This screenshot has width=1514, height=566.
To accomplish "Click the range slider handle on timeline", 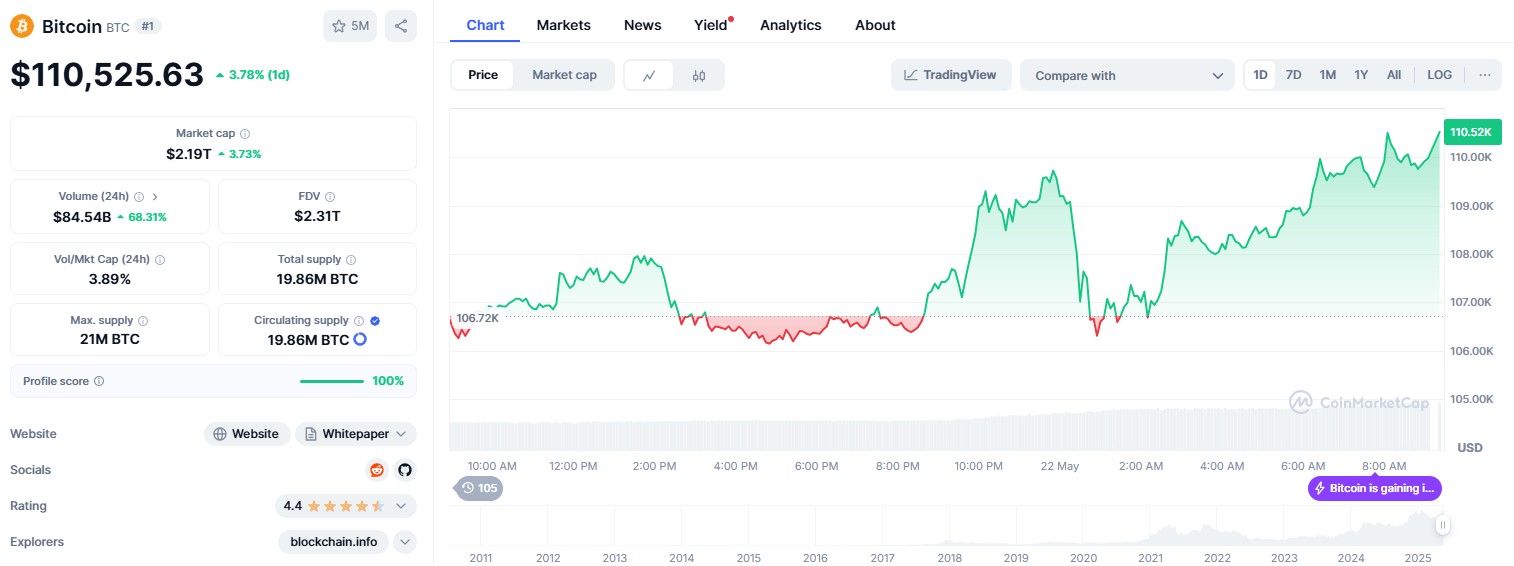I will click(x=1442, y=525).
